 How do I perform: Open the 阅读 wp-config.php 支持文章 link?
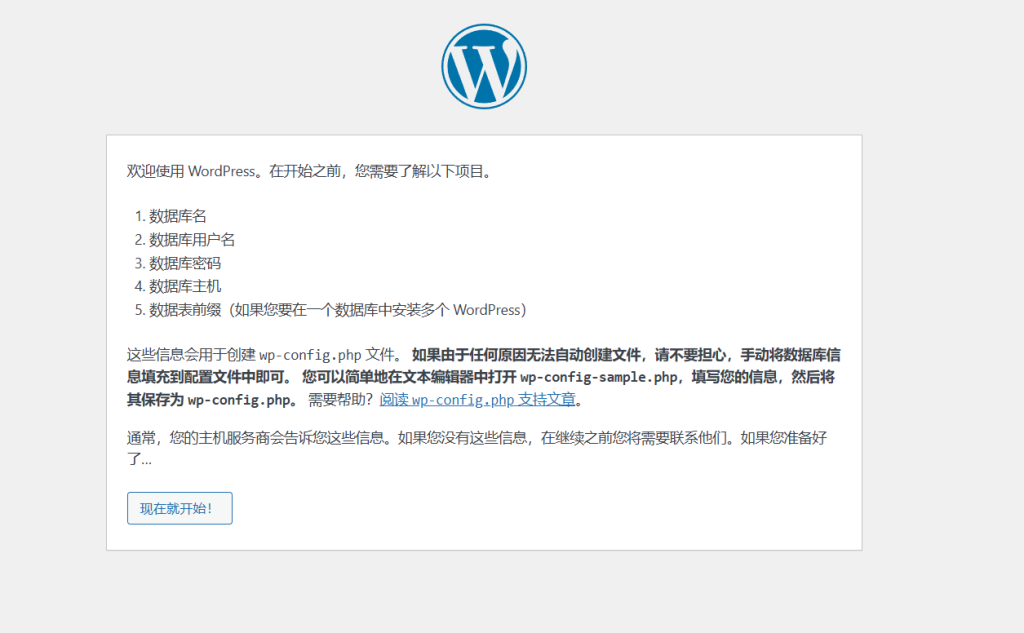point(477,399)
